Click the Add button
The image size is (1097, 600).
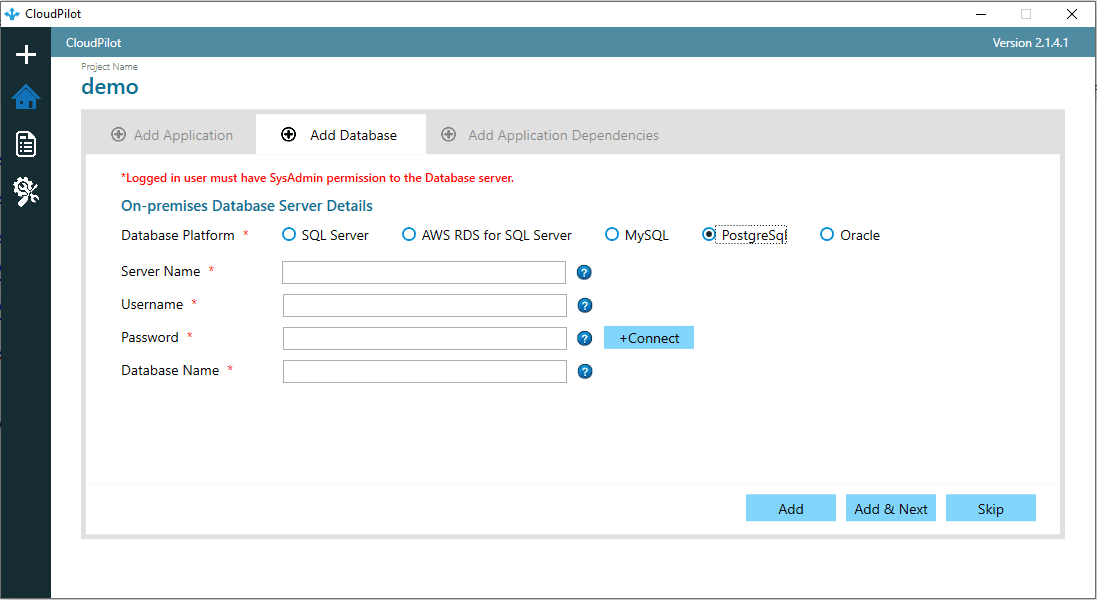click(x=791, y=508)
